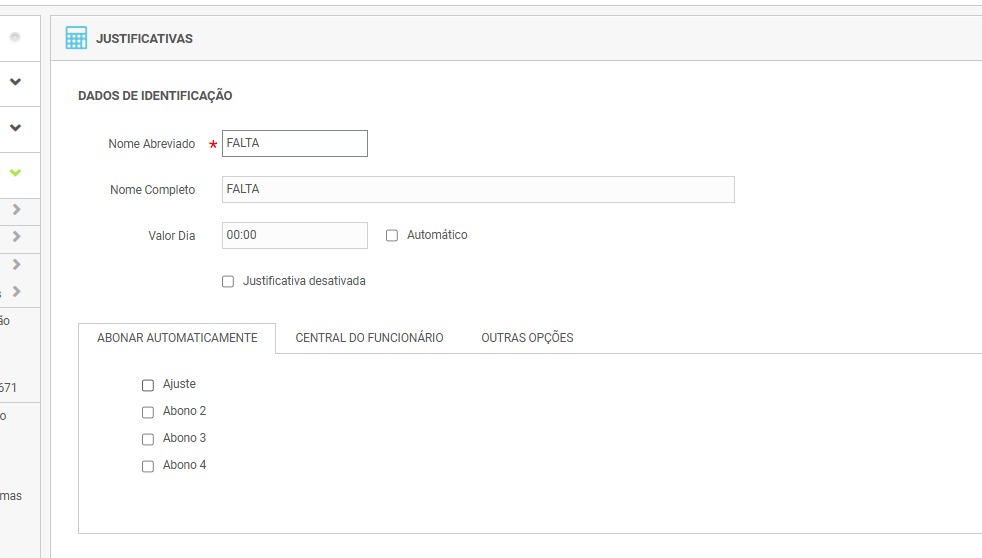Open the Outras Opções tab
Screen dimensions: 982x558
(527, 338)
